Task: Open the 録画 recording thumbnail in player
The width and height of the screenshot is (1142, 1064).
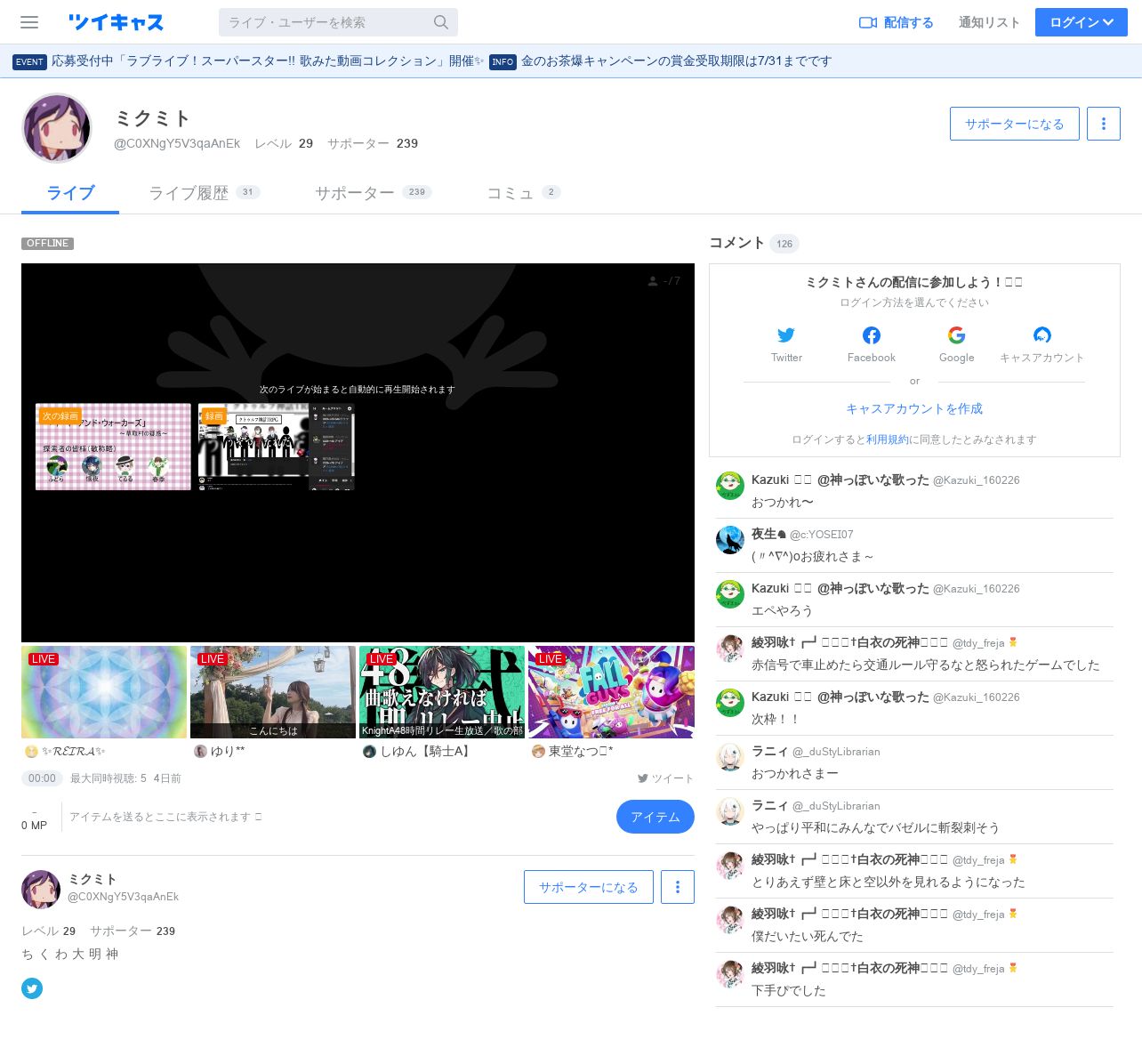Action: [x=277, y=447]
